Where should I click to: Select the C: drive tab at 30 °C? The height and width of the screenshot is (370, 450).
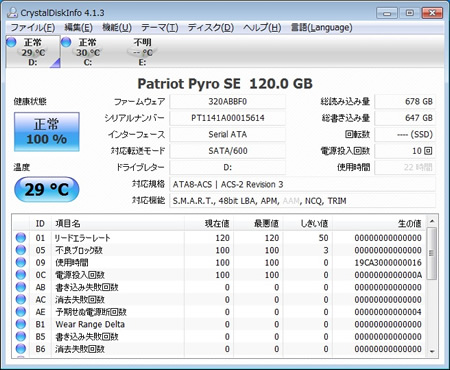point(88,52)
